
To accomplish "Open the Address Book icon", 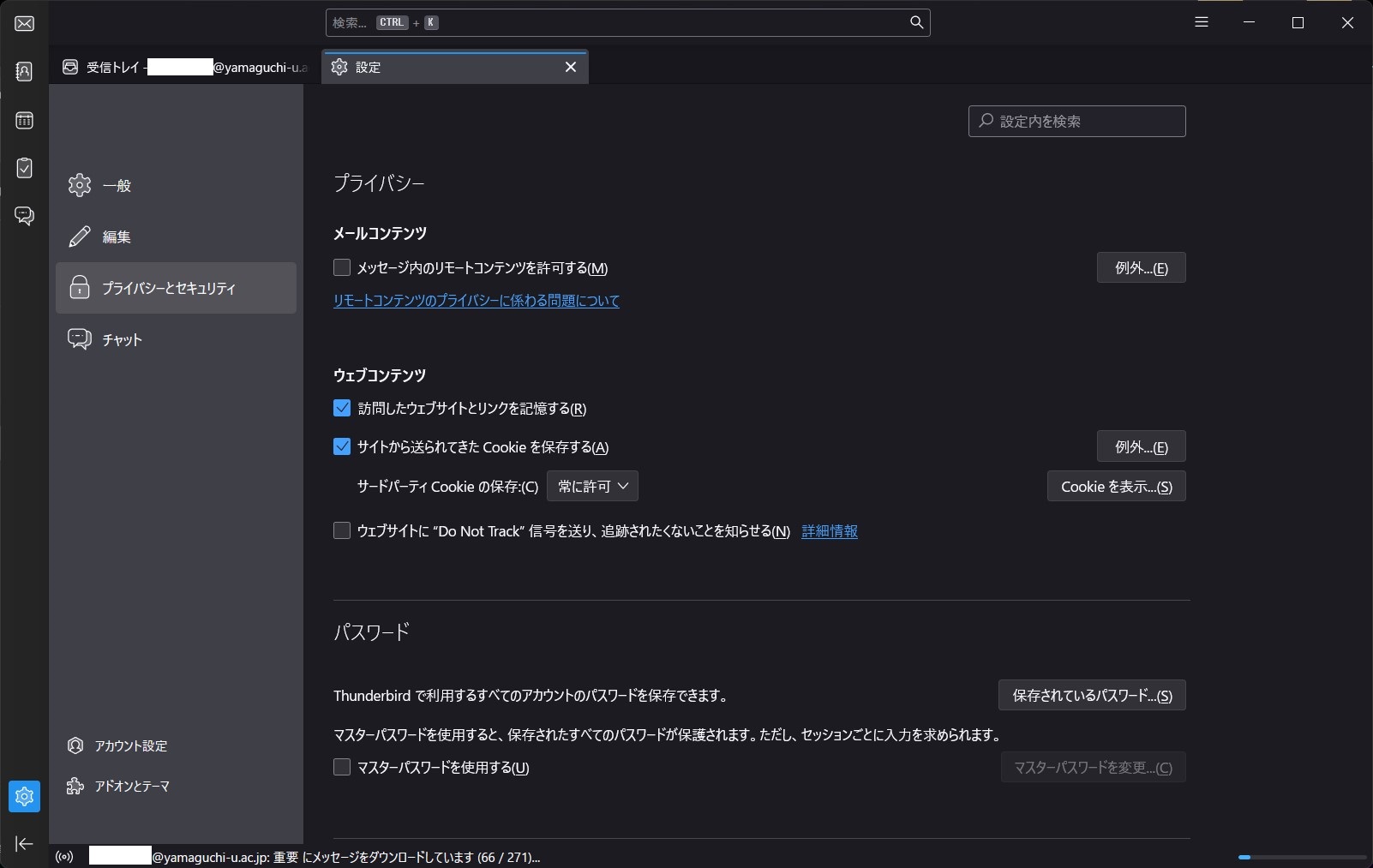I will [24, 71].
